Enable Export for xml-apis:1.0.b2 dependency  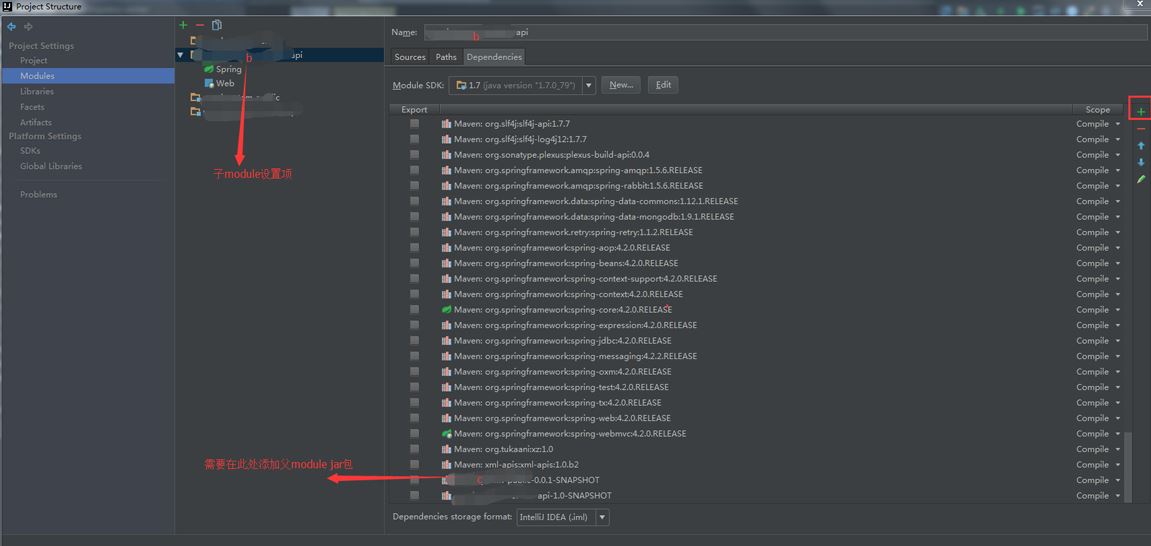pyautogui.click(x=414, y=465)
